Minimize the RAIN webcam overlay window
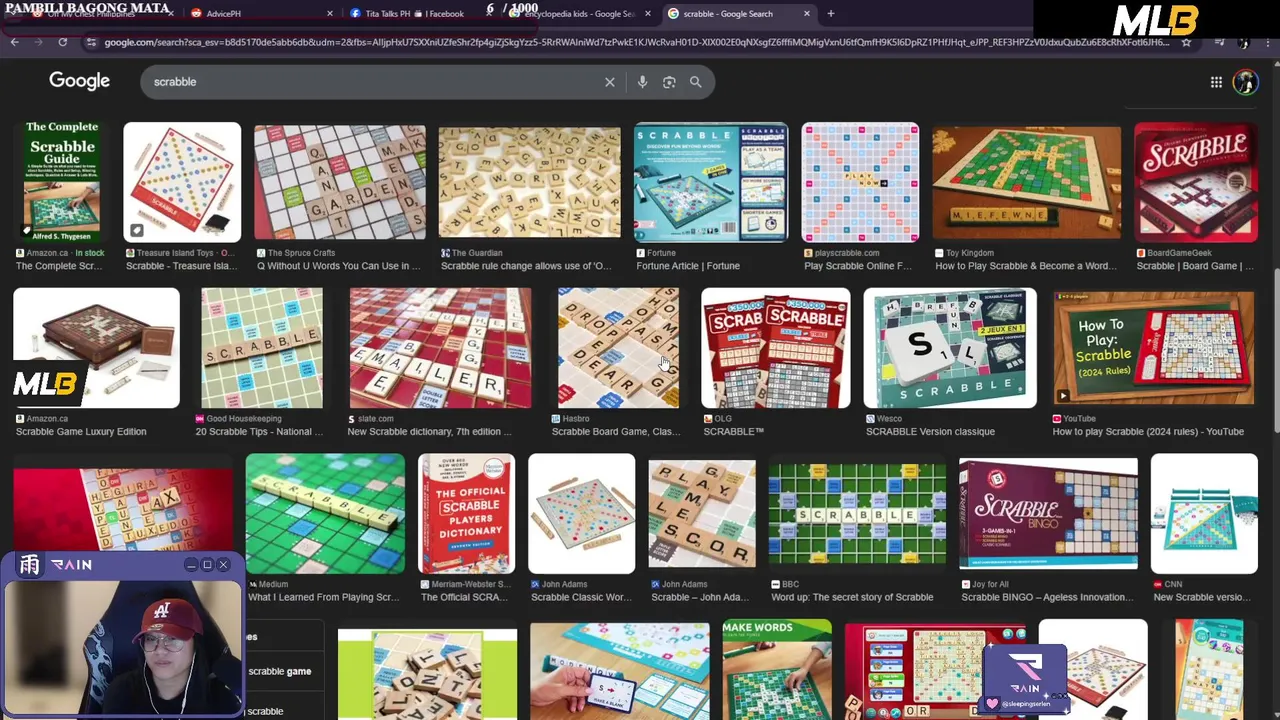 pos(190,565)
